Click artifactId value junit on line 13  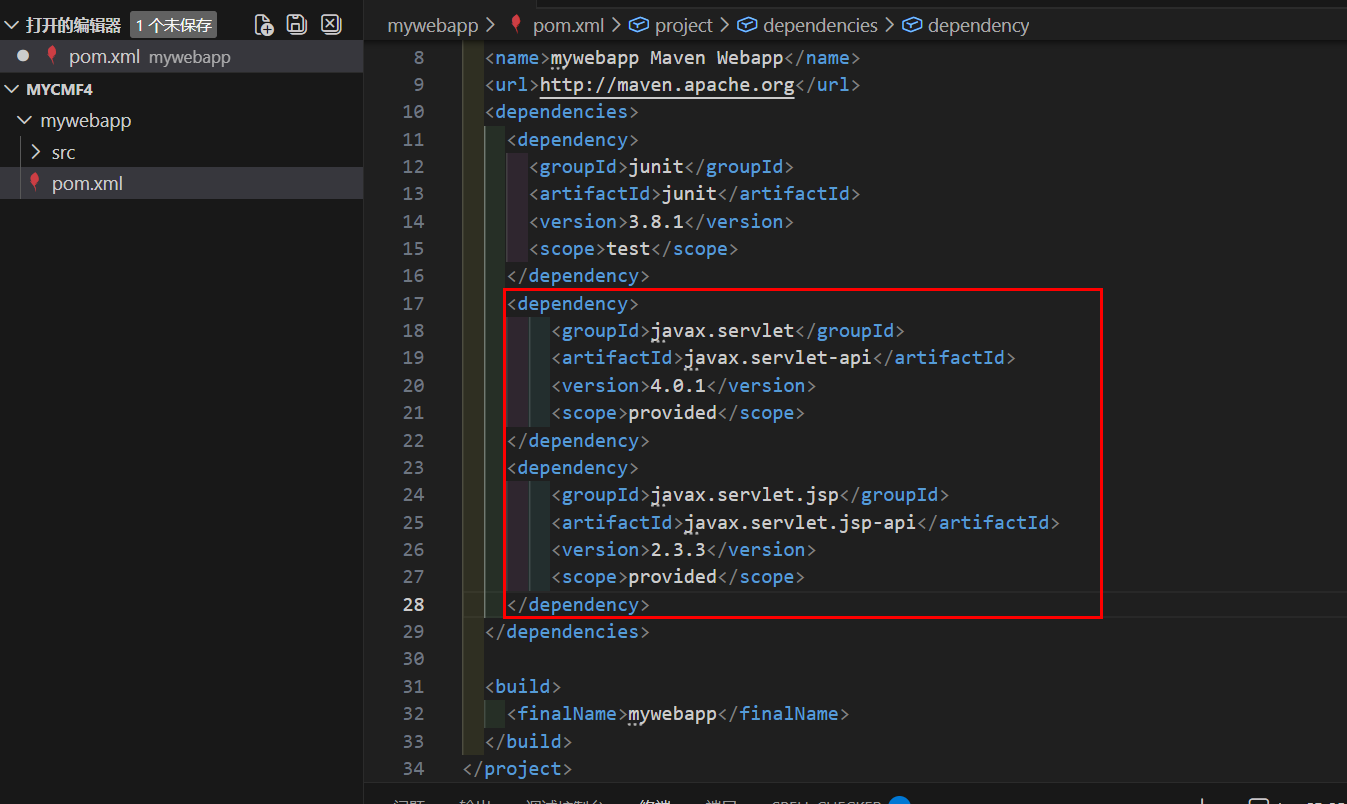pos(689,193)
